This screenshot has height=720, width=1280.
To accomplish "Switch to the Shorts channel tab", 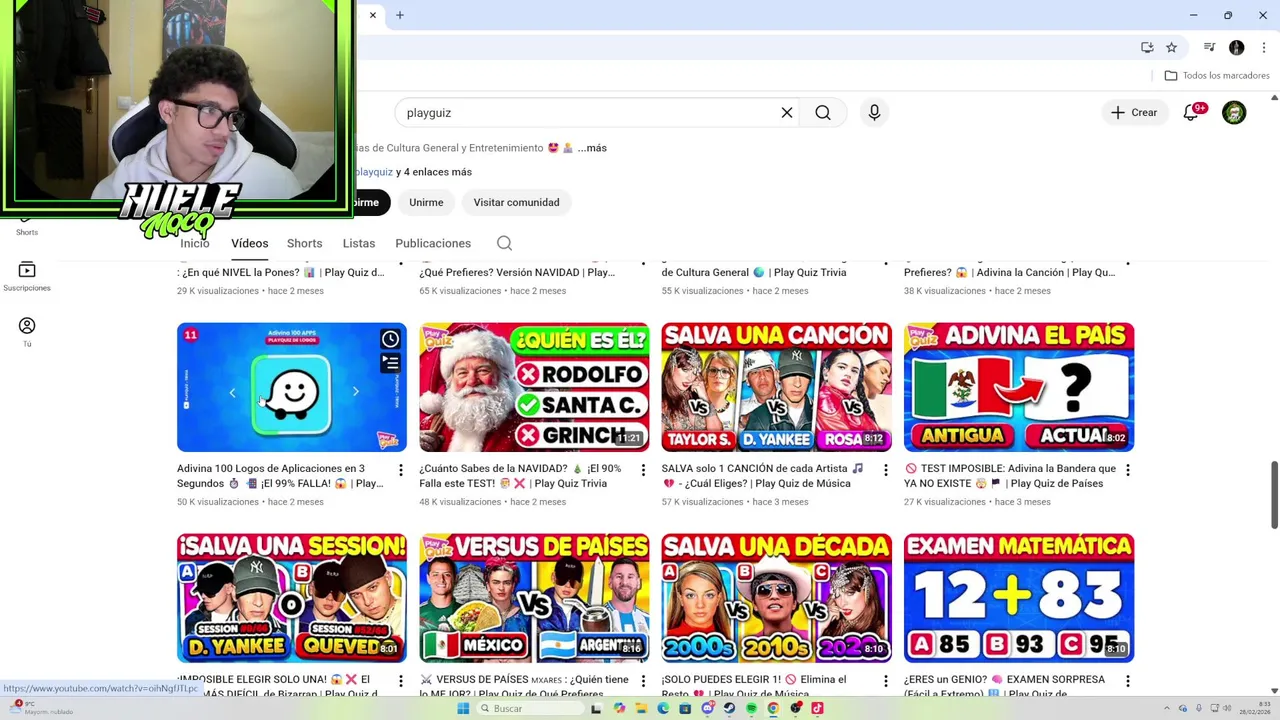I will [x=305, y=243].
